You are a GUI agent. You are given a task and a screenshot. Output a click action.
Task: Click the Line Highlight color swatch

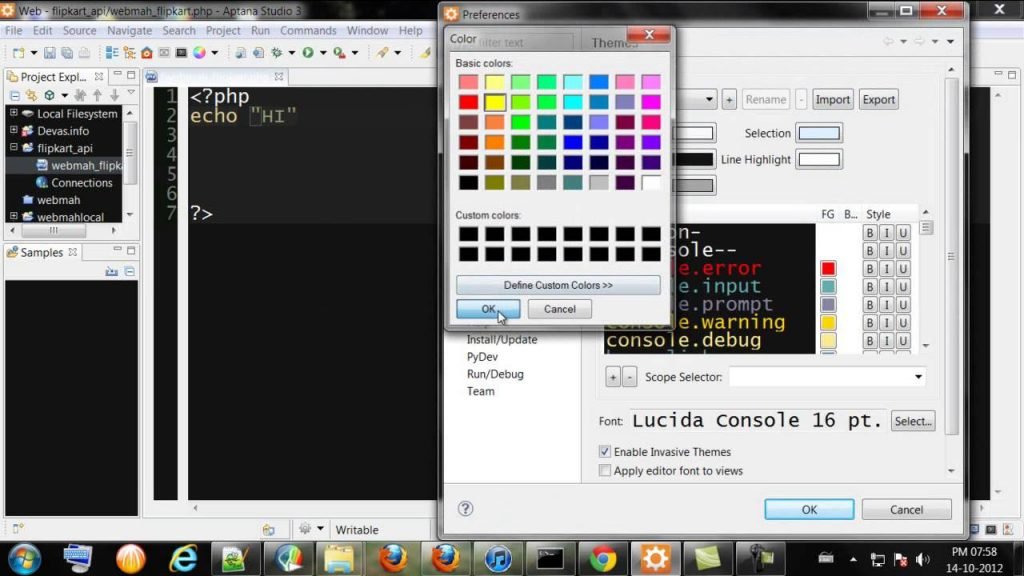point(819,159)
